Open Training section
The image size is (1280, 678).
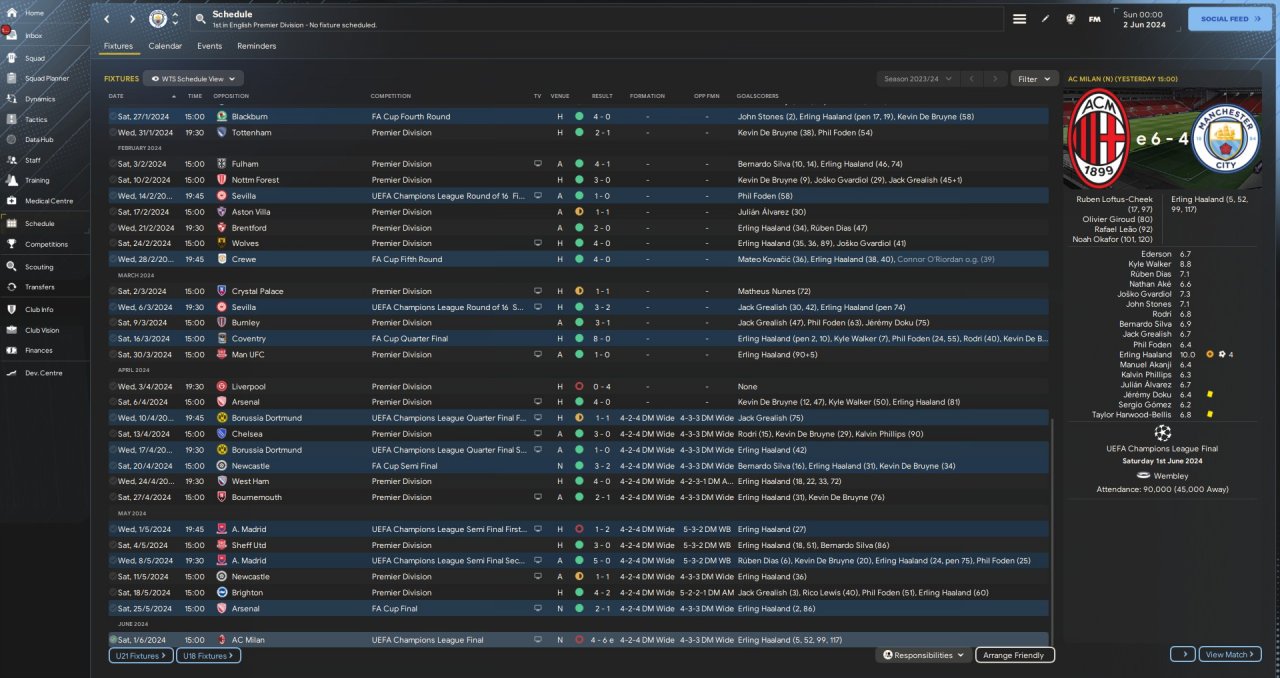[37, 180]
